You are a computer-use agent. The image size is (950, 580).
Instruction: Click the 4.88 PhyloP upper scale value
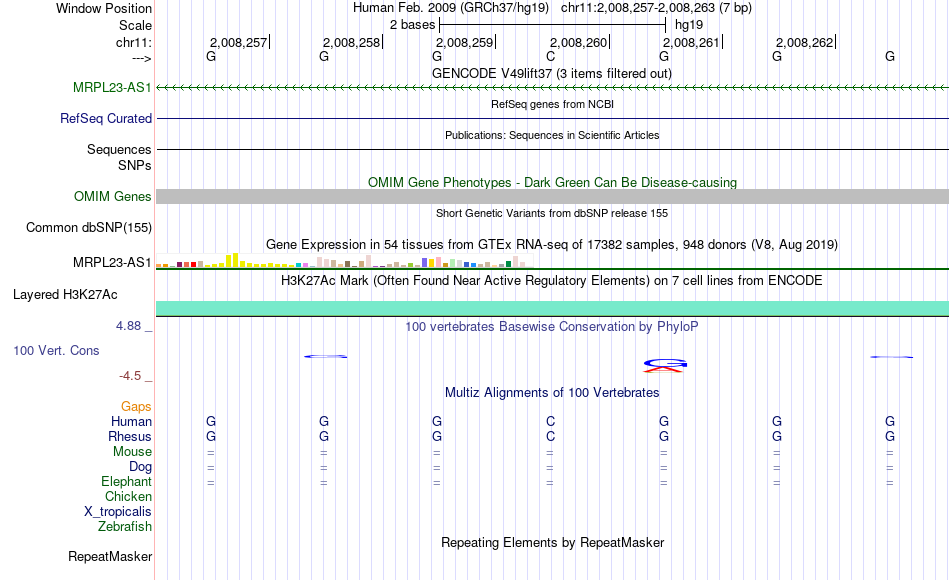(x=128, y=325)
